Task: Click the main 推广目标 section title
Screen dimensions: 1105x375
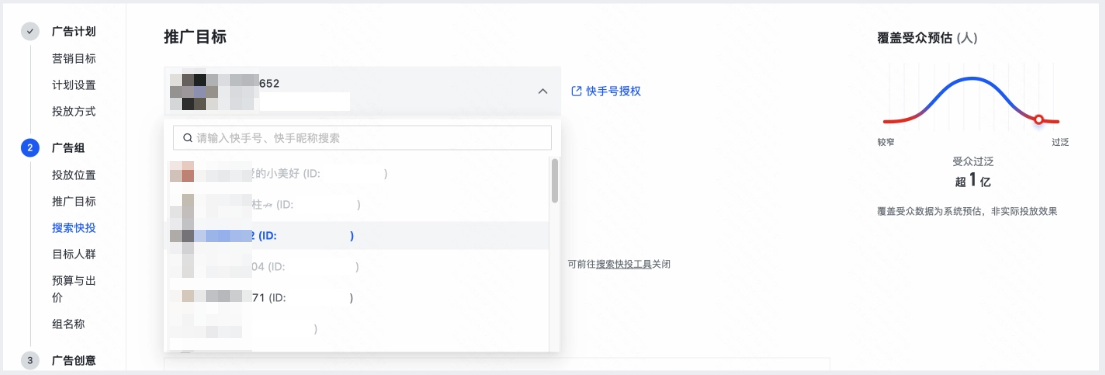Action: [195, 37]
